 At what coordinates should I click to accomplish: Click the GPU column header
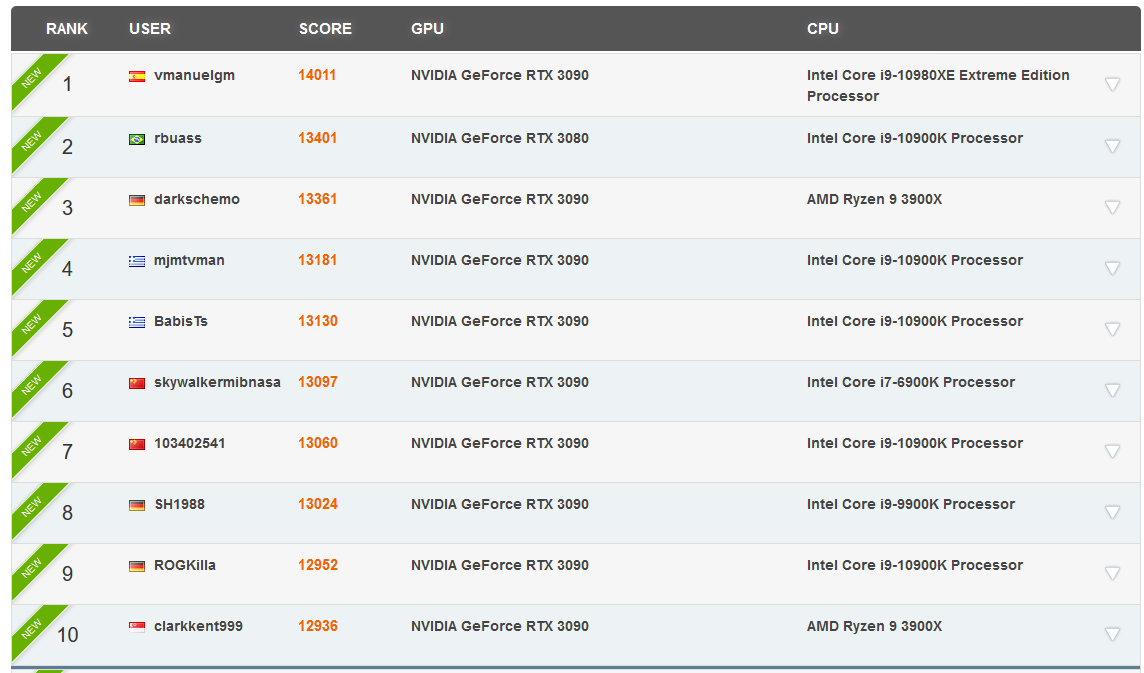(x=427, y=28)
